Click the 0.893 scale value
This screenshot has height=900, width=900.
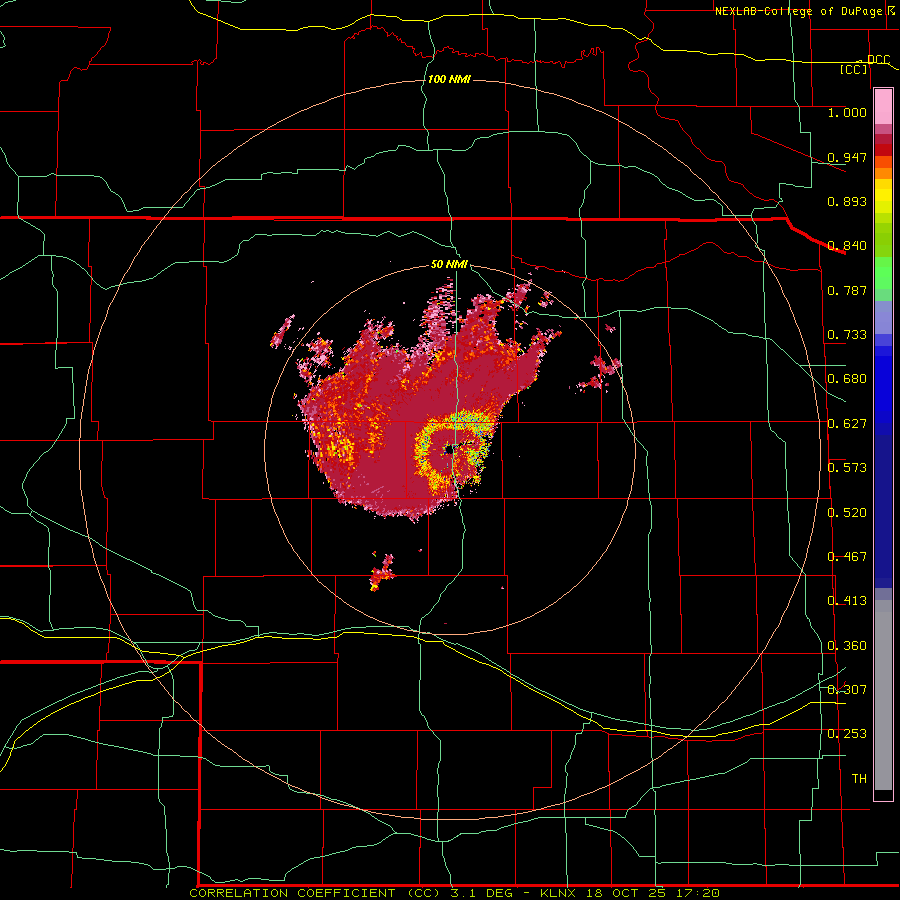coord(847,201)
